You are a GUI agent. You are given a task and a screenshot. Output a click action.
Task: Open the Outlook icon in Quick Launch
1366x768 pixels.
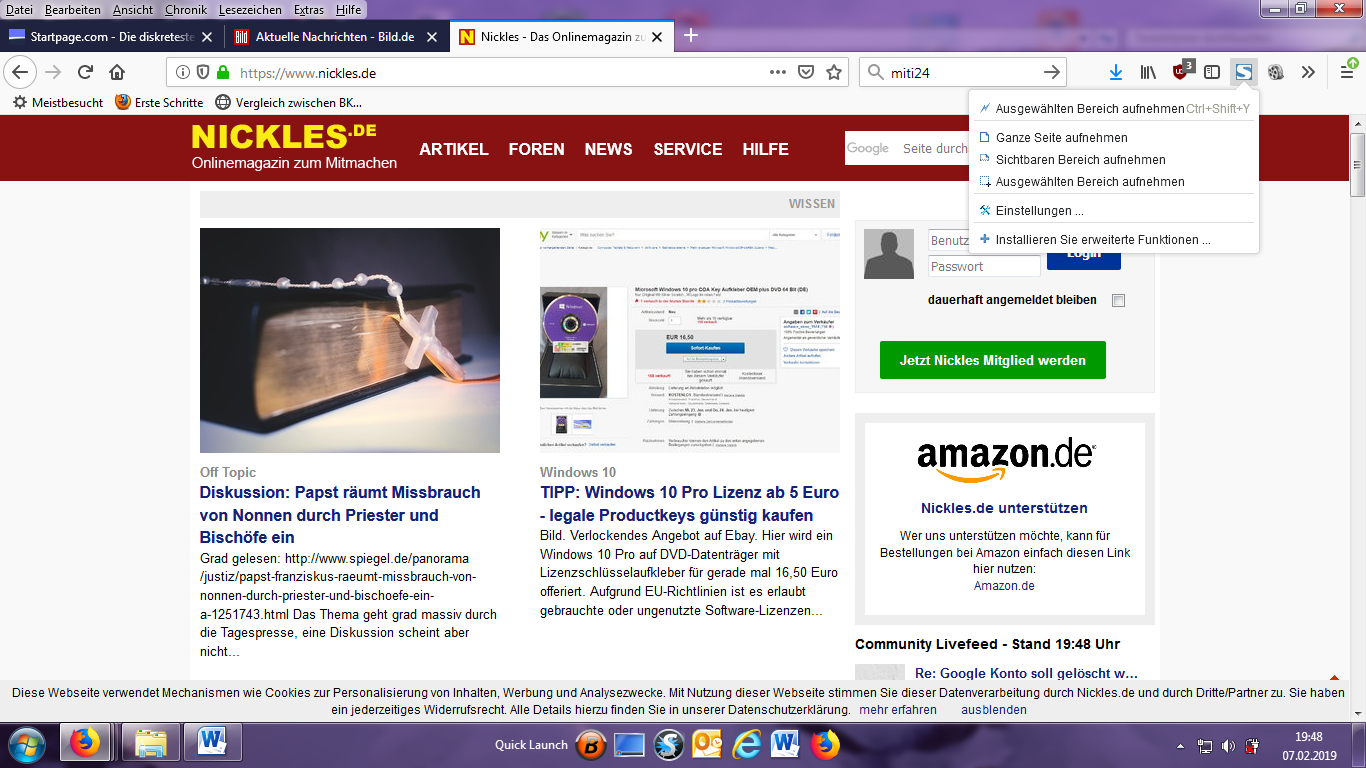click(x=707, y=744)
